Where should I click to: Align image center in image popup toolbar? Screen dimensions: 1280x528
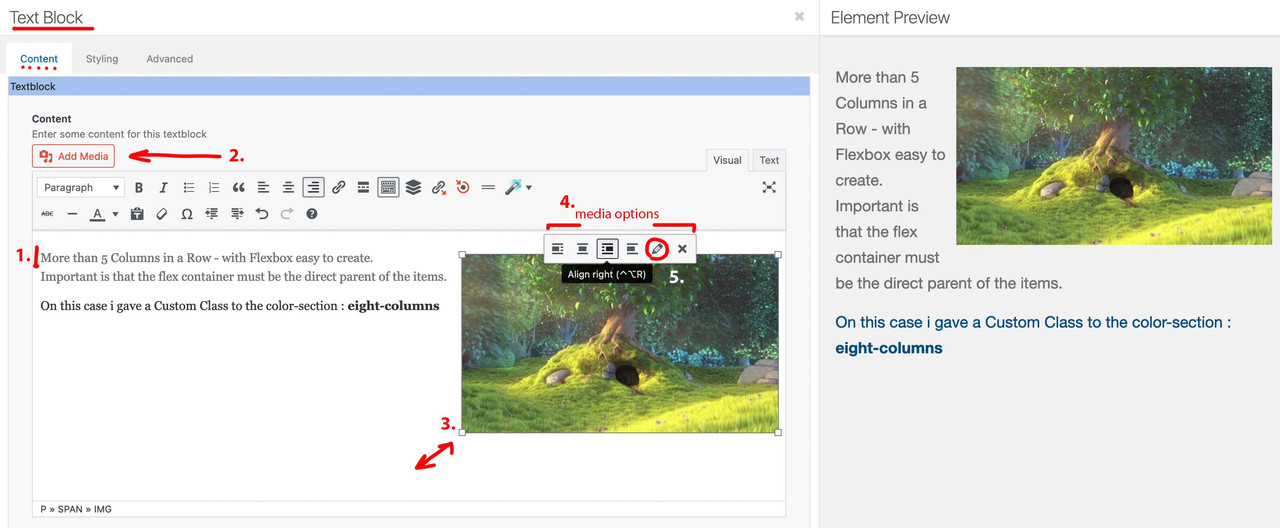[x=582, y=248]
